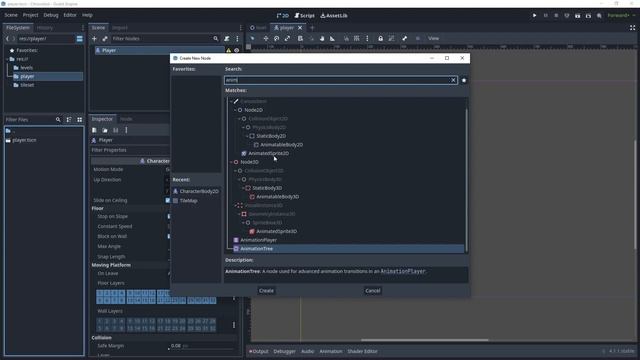Collapse the StaticBody2D branch
The height and width of the screenshot is (360, 640).
point(247,136)
